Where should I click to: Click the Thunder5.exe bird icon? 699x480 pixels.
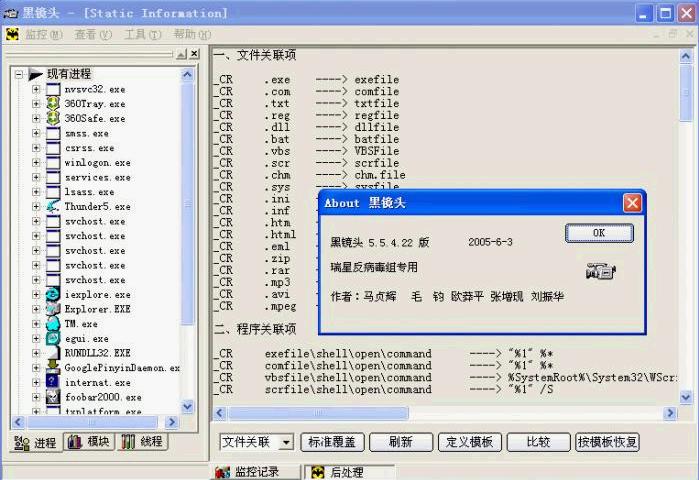pyautogui.click(x=53, y=206)
